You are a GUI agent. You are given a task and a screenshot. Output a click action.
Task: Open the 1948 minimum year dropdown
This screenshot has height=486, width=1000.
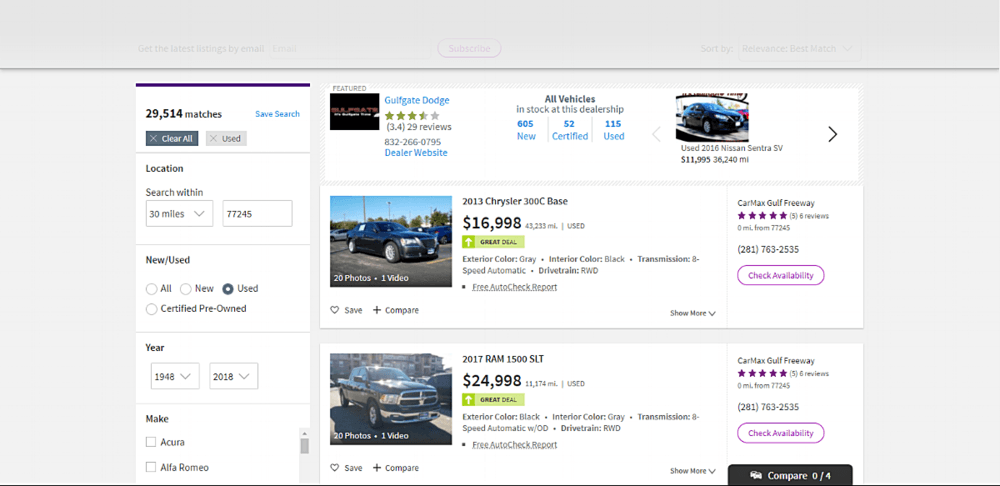175,376
